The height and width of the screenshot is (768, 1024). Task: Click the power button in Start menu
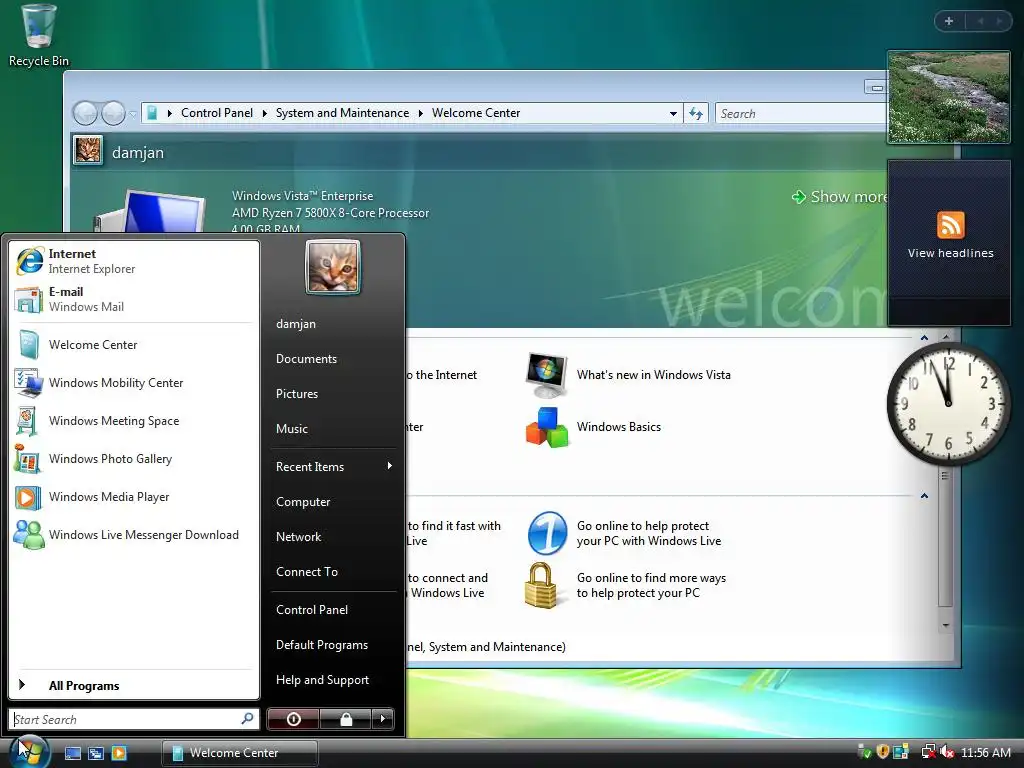pos(293,719)
